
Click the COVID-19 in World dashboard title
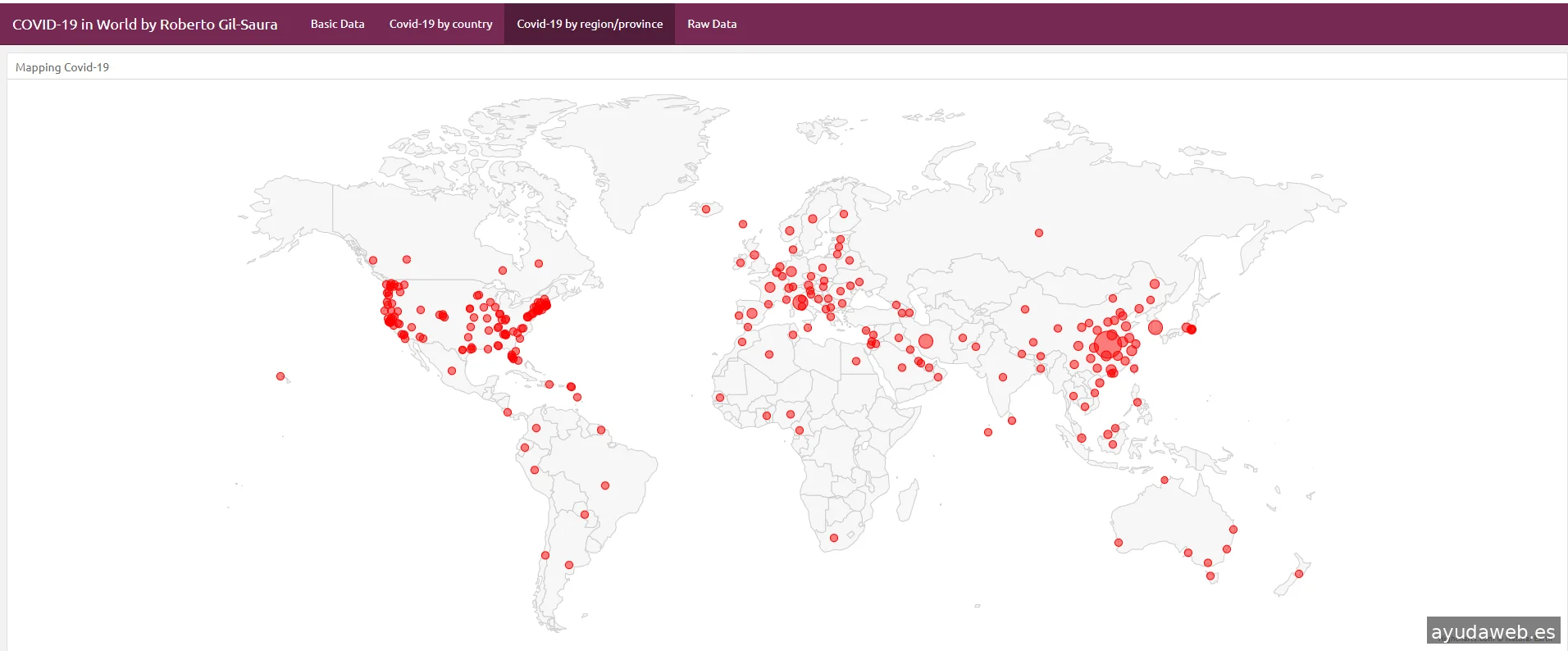click(x=145, y=25)
